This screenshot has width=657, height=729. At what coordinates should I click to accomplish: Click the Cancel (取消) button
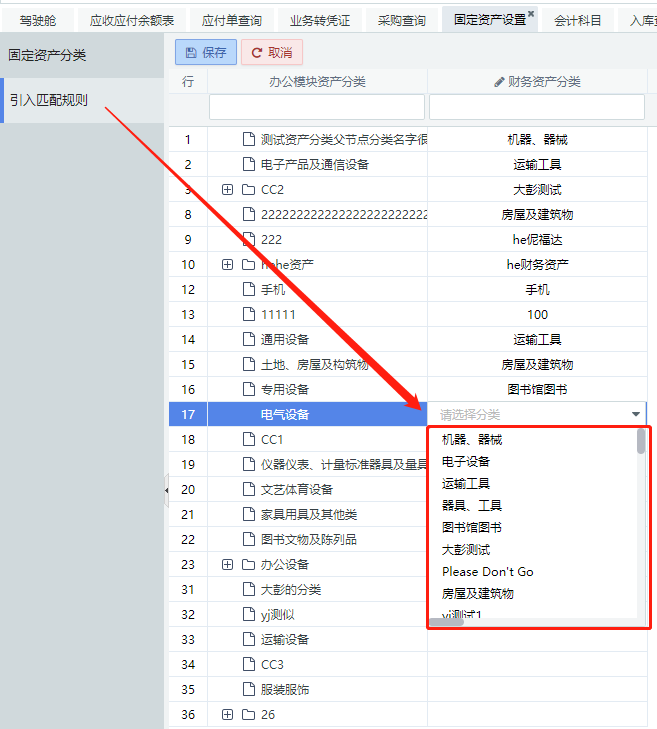[271, 53]
